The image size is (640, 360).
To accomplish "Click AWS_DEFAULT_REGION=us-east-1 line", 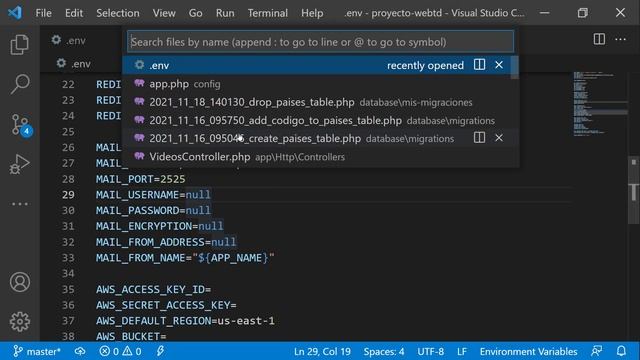I will tap(185, 321).
